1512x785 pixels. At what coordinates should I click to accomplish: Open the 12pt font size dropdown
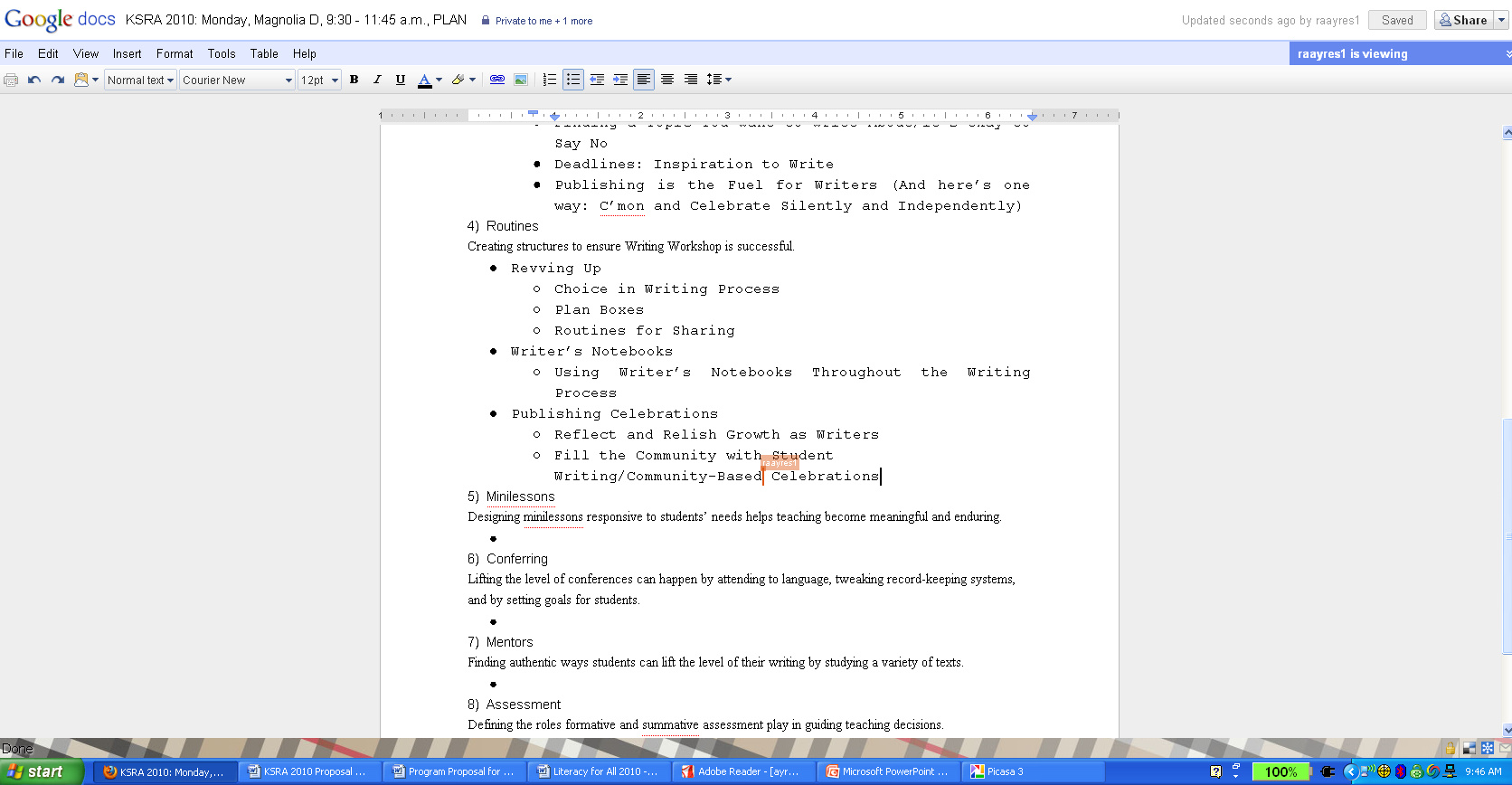319,80
